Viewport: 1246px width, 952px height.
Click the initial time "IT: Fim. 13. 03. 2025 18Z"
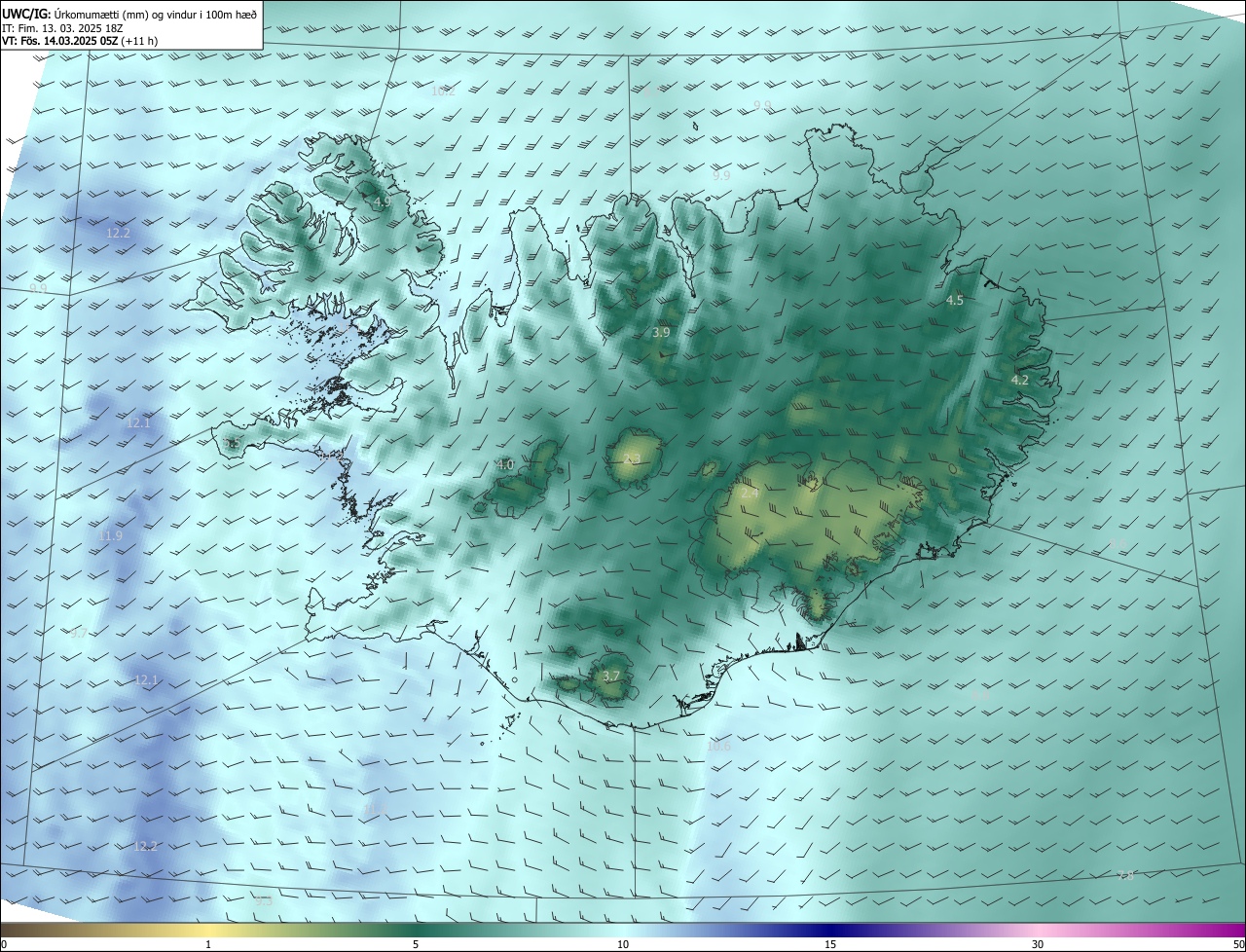click(x=60, y=28)
